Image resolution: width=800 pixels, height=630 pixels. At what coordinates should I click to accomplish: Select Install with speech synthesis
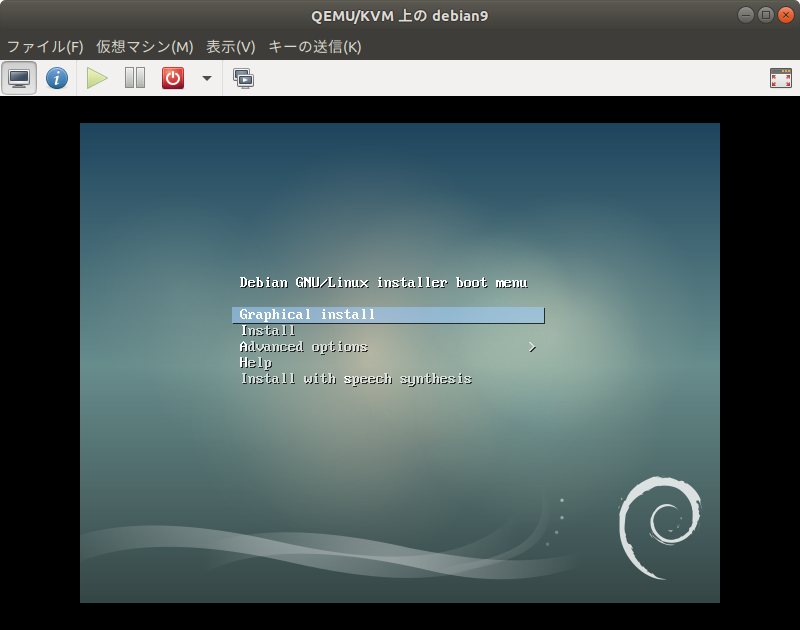coord(356,379)
